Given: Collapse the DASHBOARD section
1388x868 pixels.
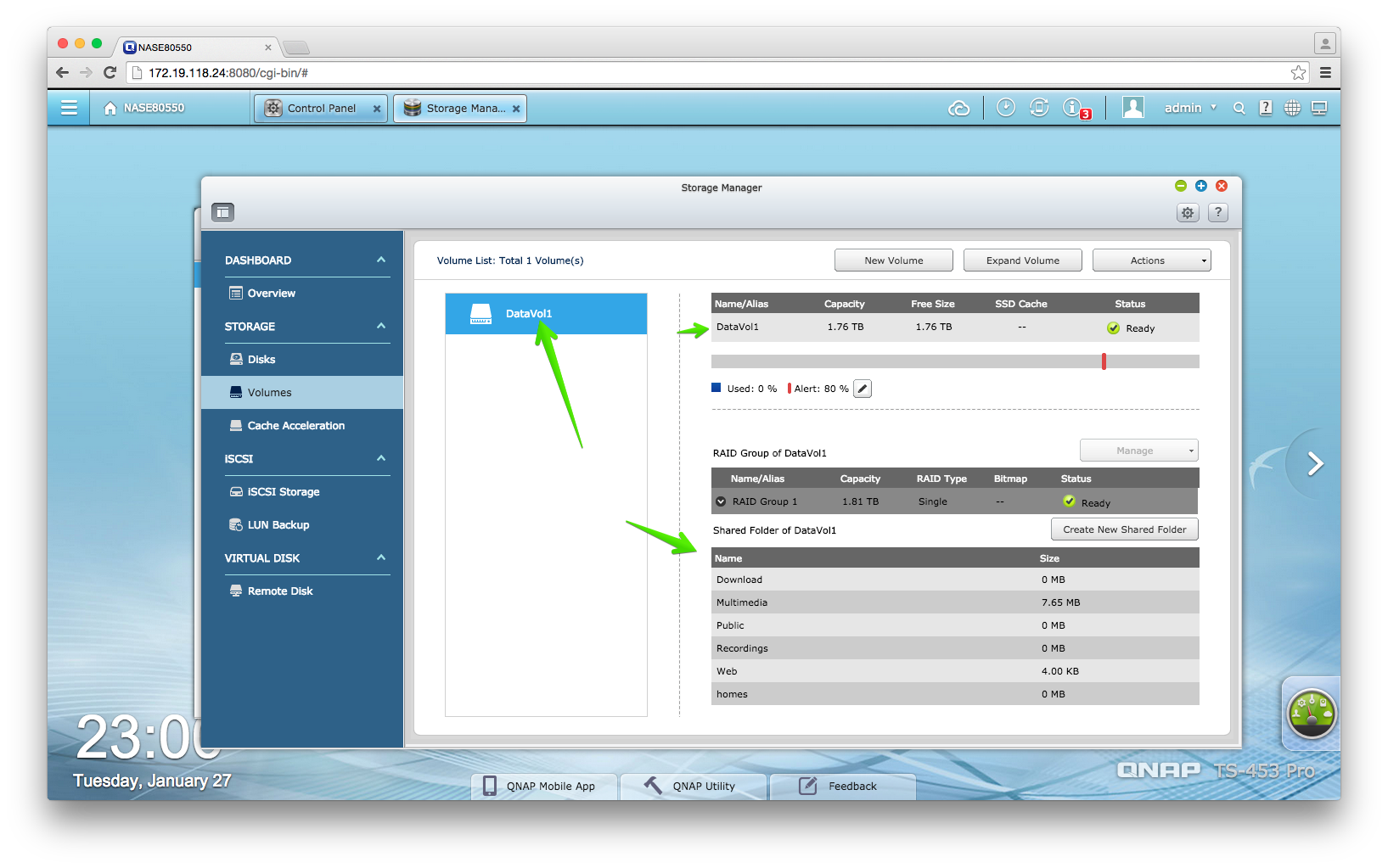Looking at the screenshot, I should [381, 260].
